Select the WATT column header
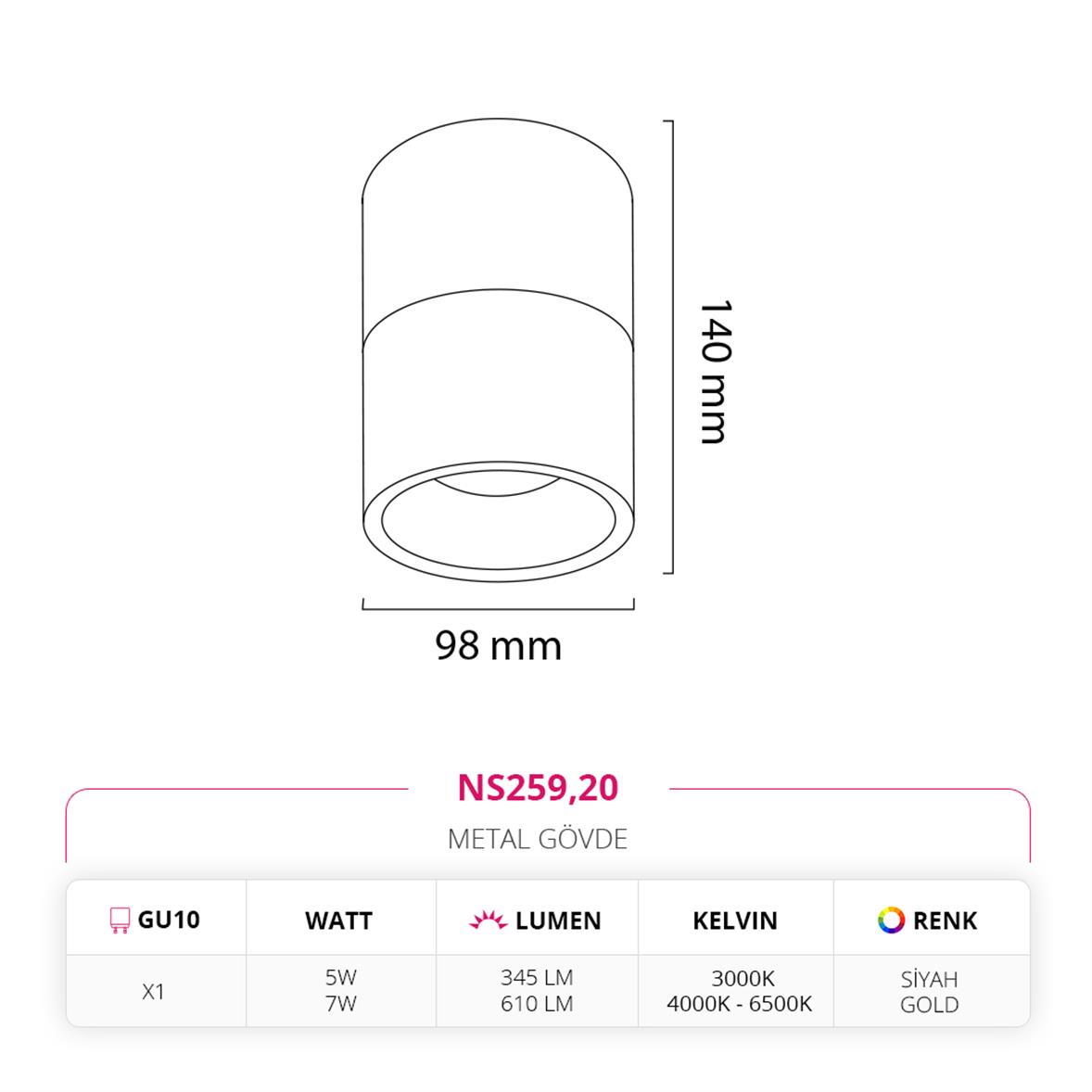Image resolution: width=1092 pixels, height=1092 pixels. point(339,921)
